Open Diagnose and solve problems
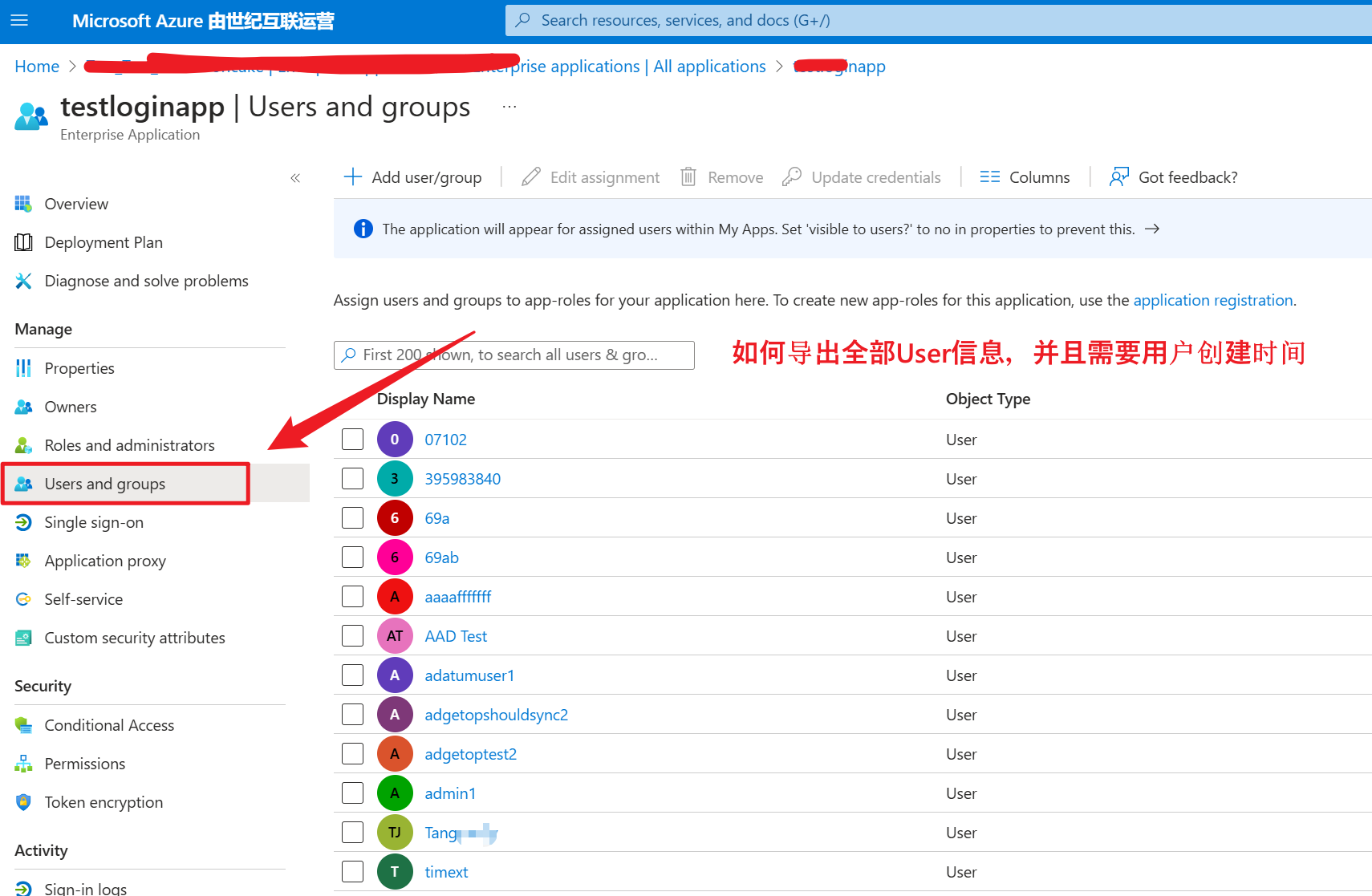Screen dimensions: 1372x896 [x=146, y=281]
